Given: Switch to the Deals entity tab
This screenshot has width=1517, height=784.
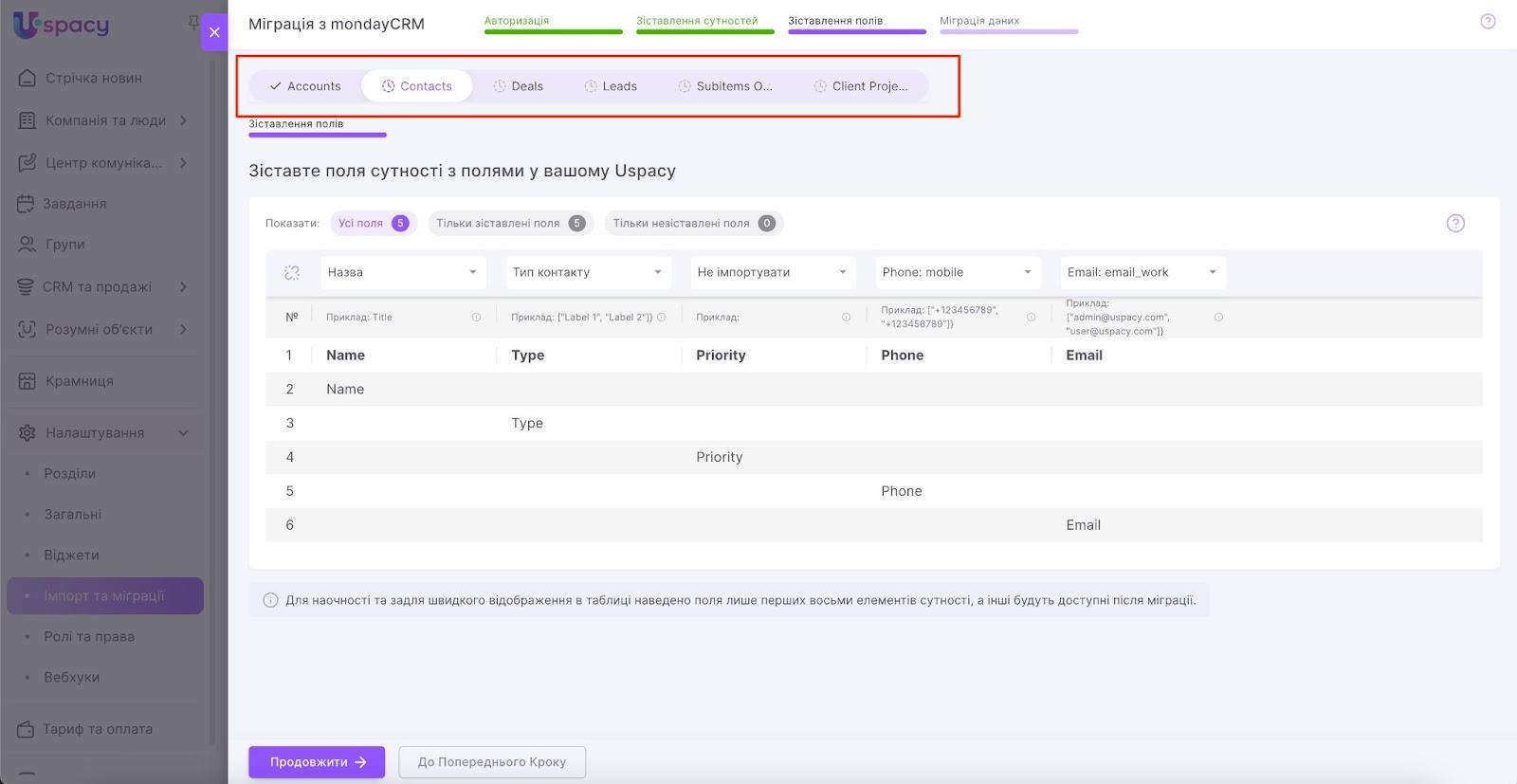Looking at the screenshot, I should pos(518,86).
